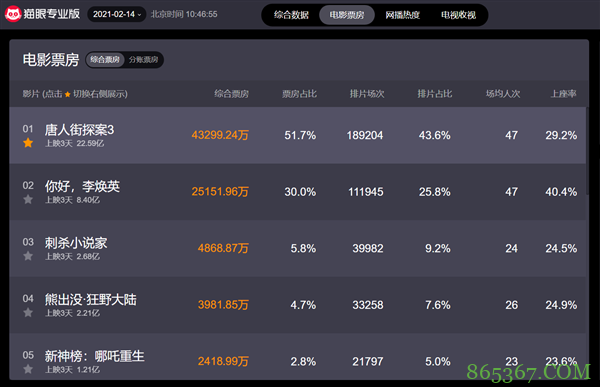The image size is (600, 387).
Task: Click the 40.4% occupancy rate
Action: pos(561,192)
